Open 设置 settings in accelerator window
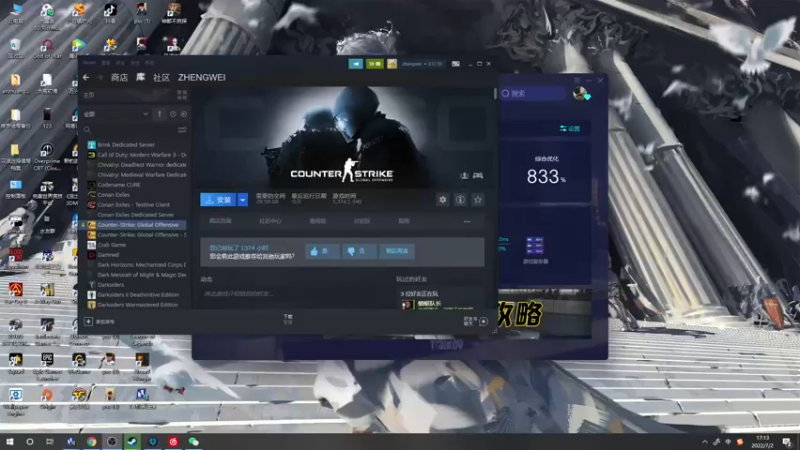The width and height of the screenshot is (800, 450). click(570, 129)
